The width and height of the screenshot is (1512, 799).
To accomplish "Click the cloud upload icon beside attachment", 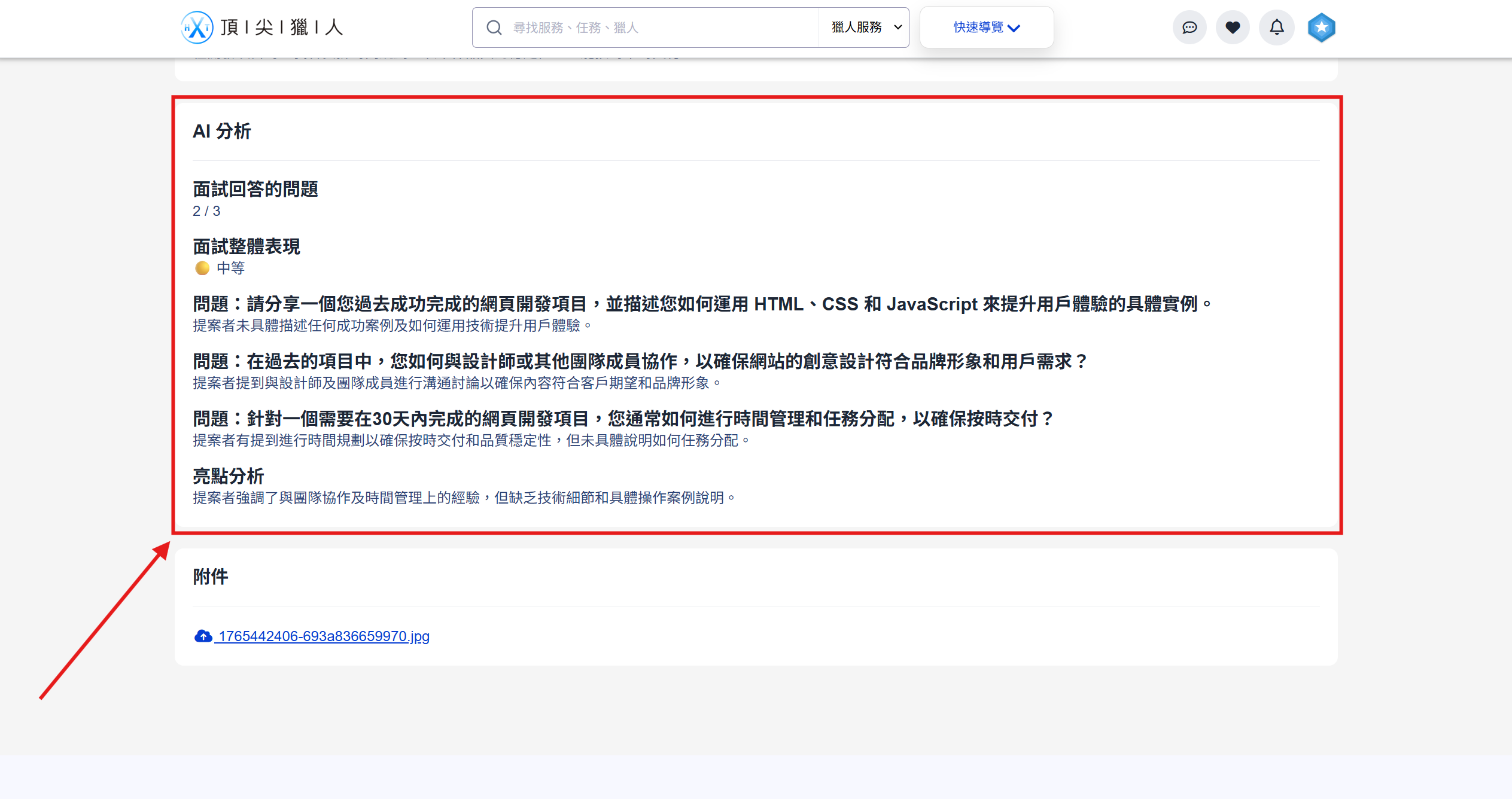I will [x=203, y=636].
